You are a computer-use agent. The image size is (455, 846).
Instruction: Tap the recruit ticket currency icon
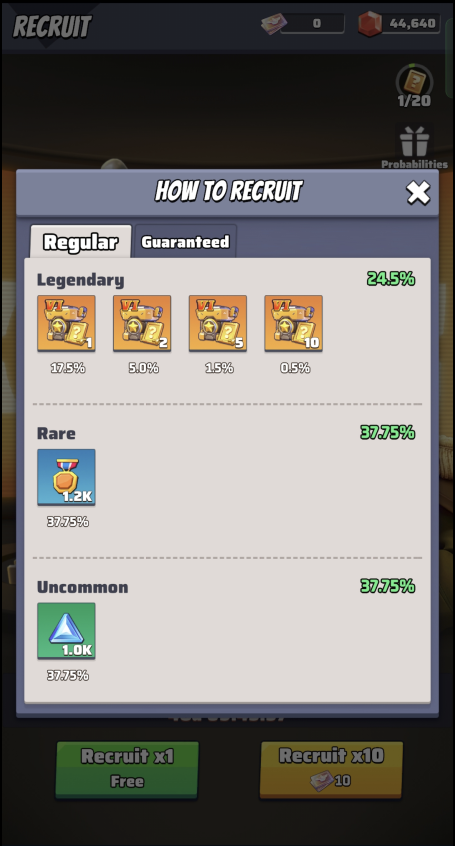pos(275,24)
